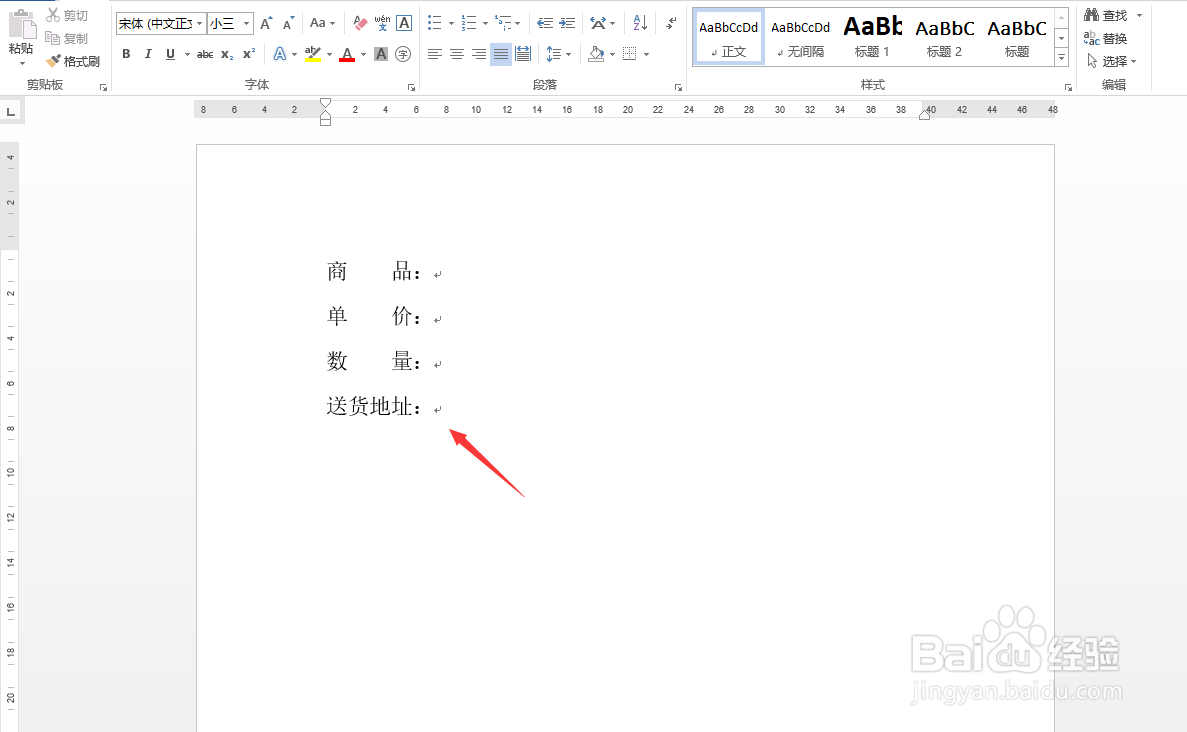Click the Asian Layout icon
This screenshot has width=1187, height=732.
598,23
